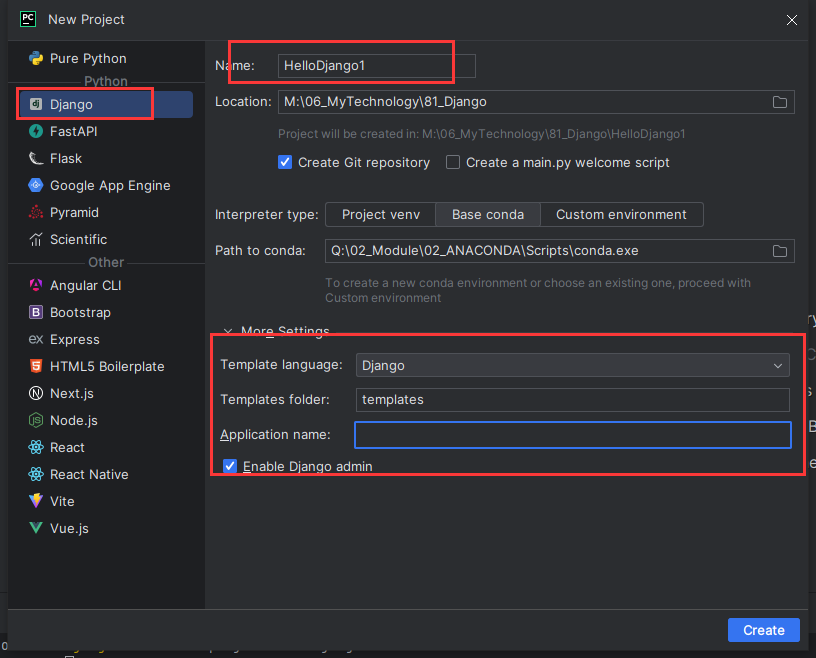The image size is (816, 658).
Task: Click the Scientific chart icon
Action: [36, 239]
